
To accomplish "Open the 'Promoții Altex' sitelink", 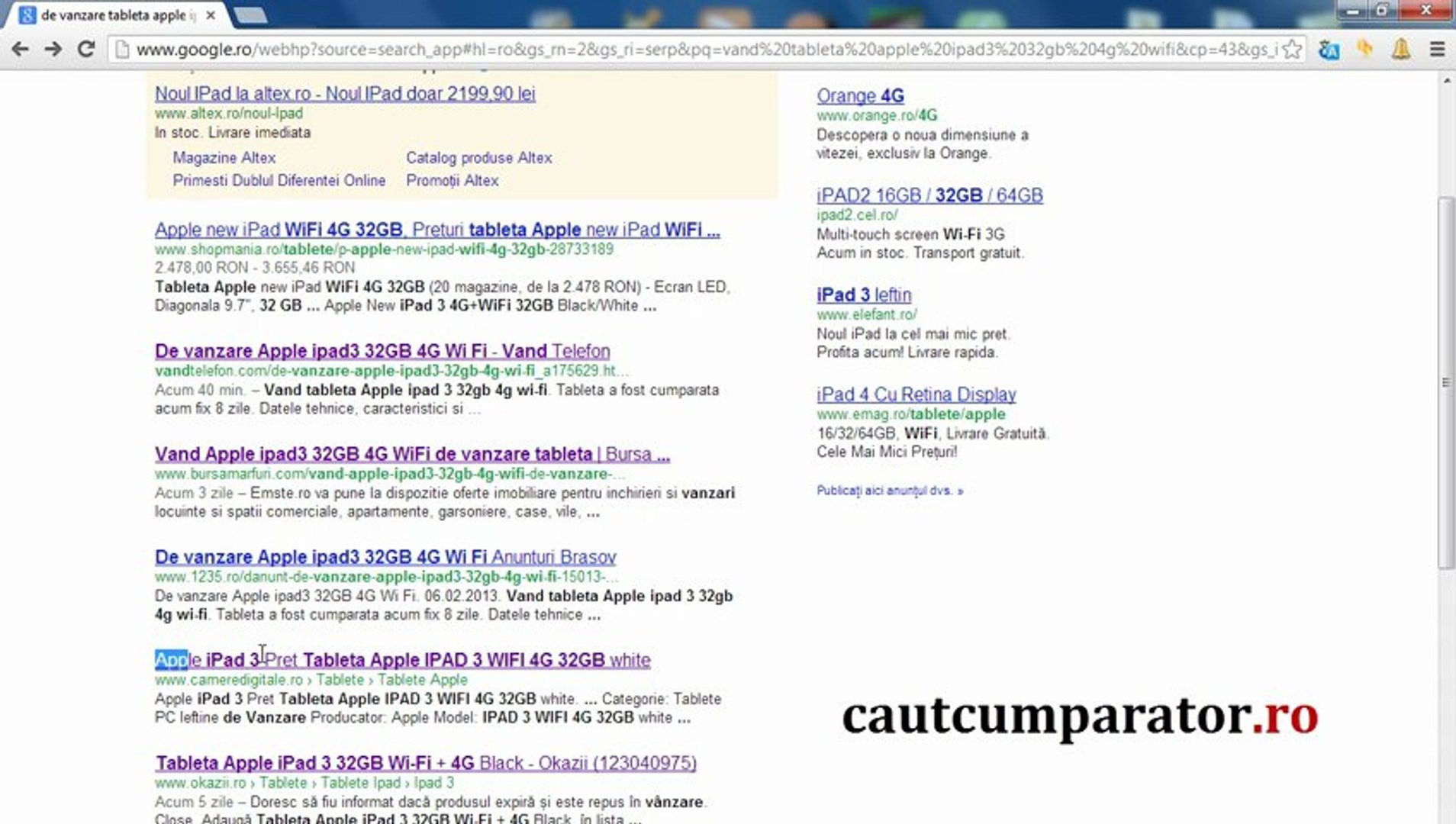I will coord(452,181).
